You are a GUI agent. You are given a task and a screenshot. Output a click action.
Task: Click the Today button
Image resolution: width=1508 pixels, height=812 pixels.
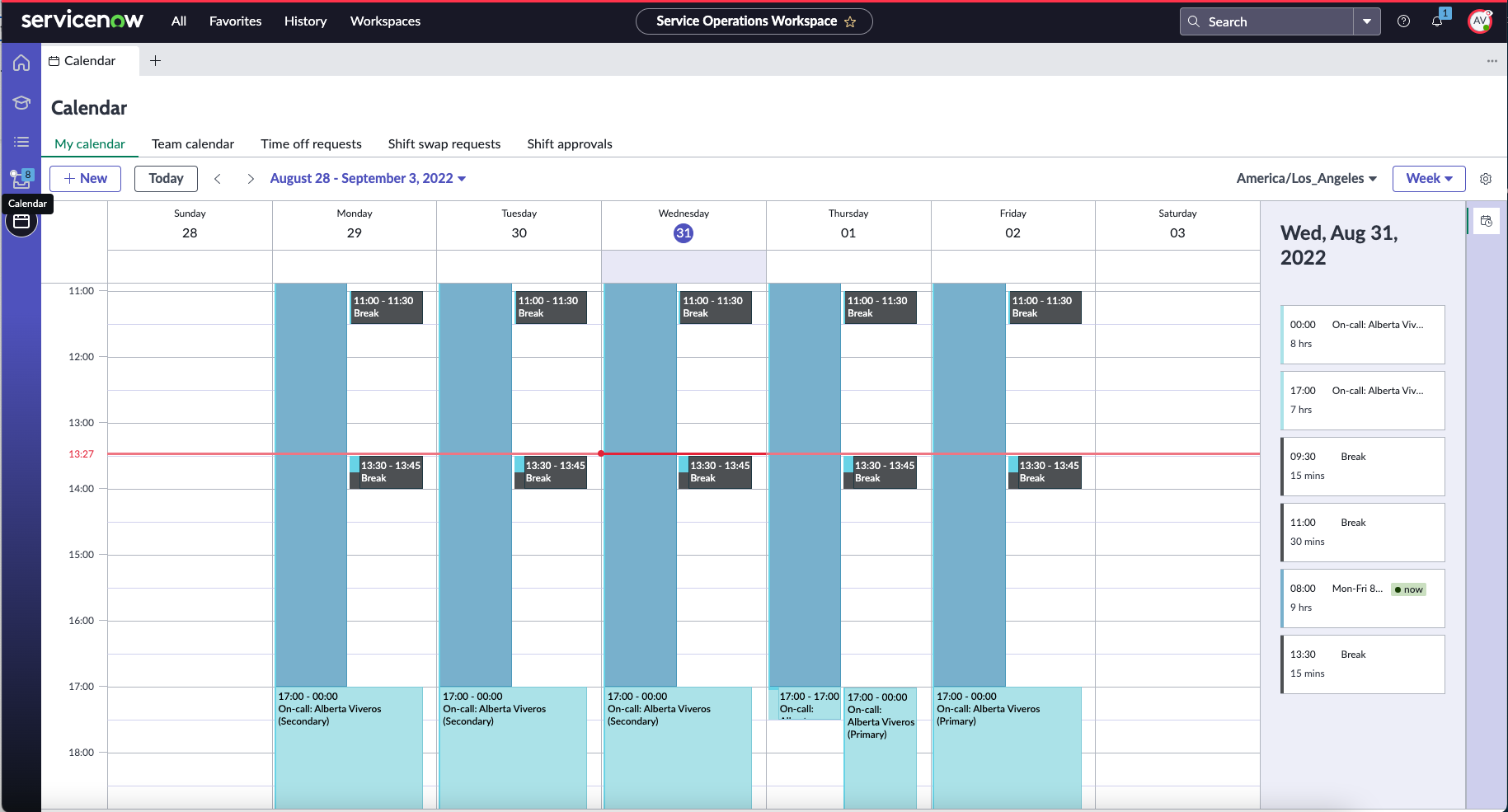point(165,178)
